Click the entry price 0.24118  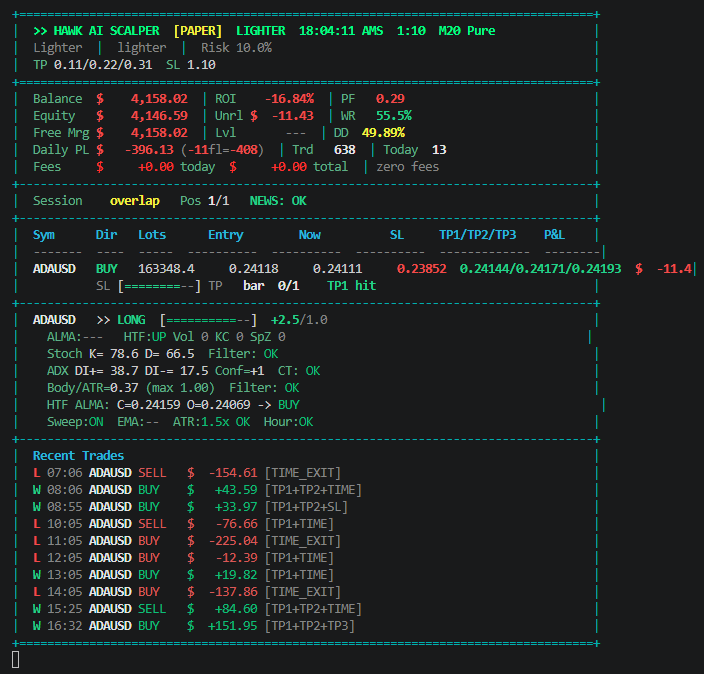[x=254, y=269]
